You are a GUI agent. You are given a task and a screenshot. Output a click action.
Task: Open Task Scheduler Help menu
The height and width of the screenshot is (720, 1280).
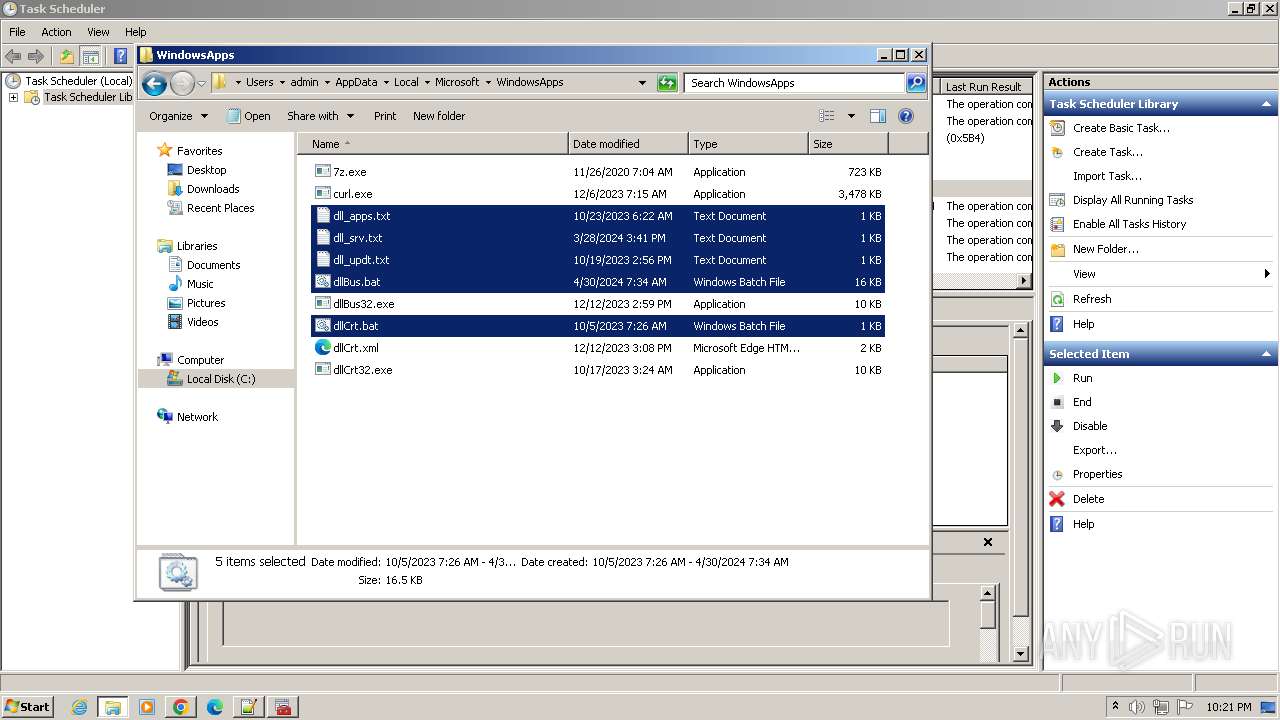(x=136, y=32)
